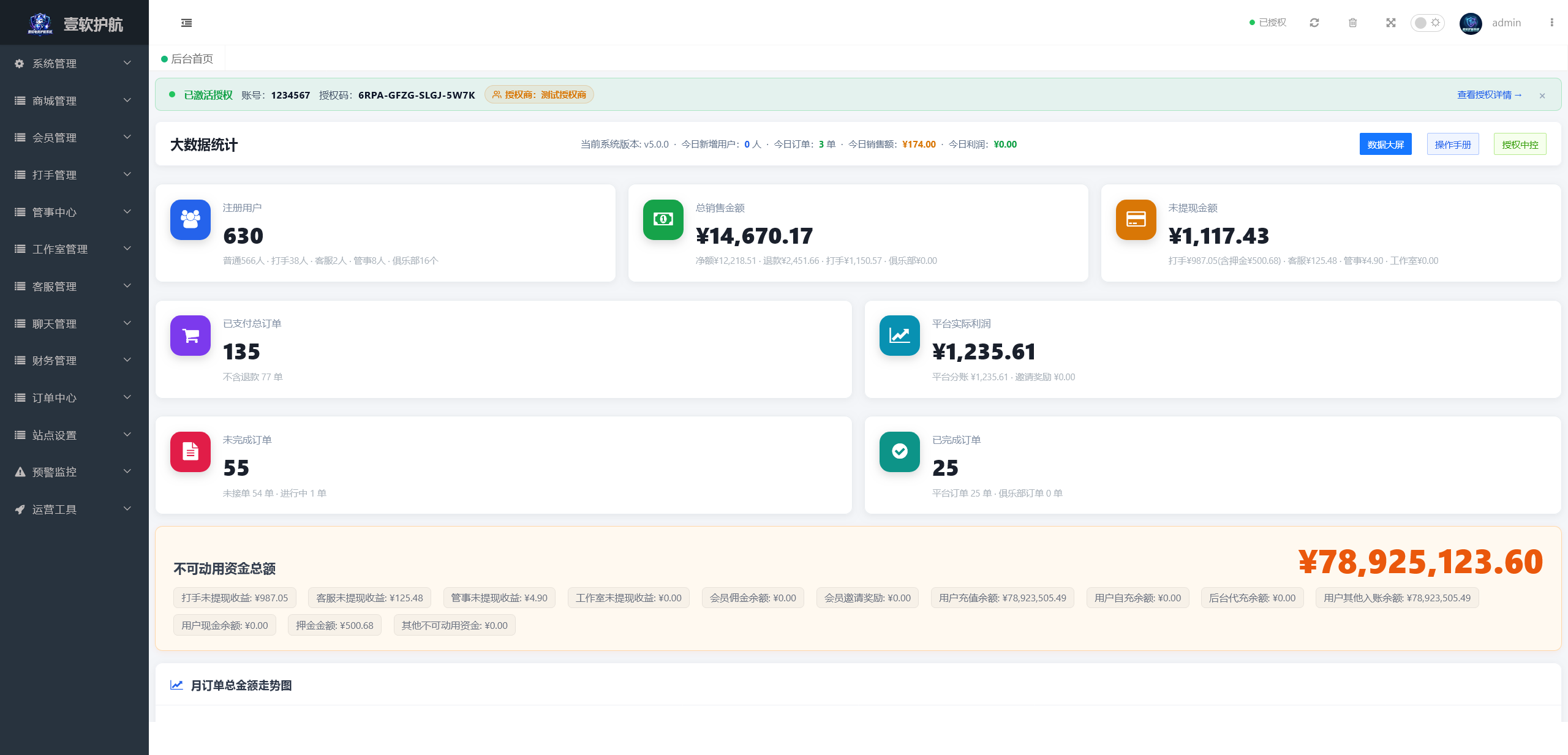Click the blue registered users icon
1568x755 pixels.
[x=190, y=220]
